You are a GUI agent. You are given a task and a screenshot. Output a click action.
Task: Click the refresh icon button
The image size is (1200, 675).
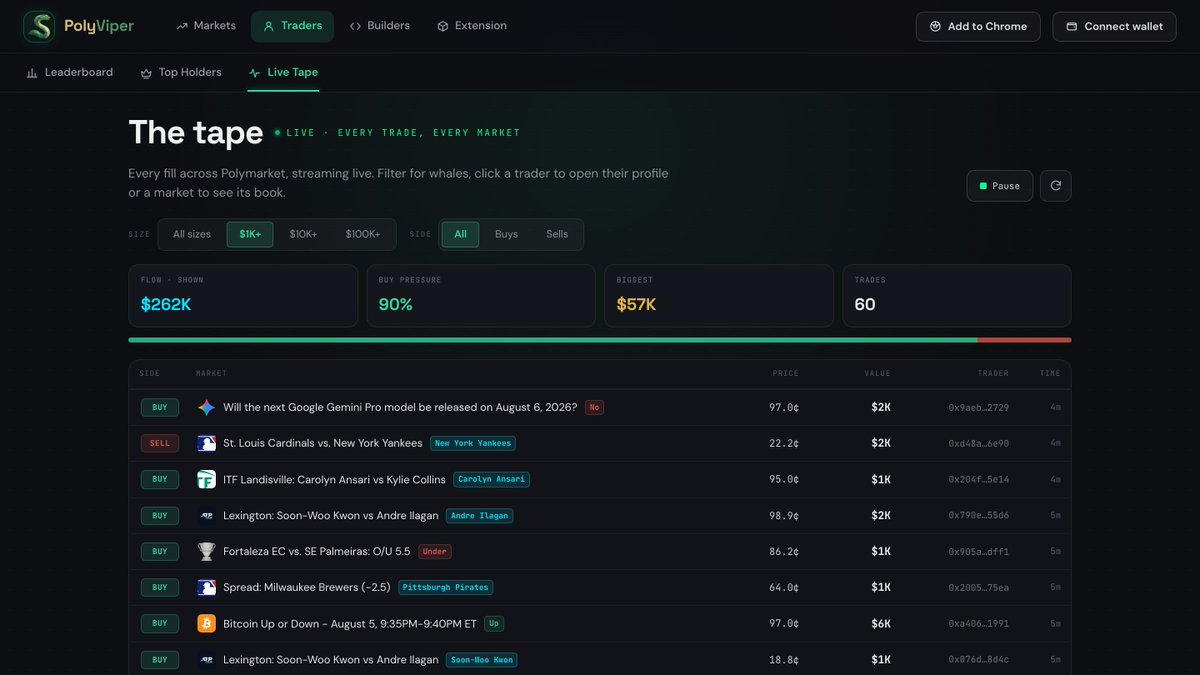(x=1056, y=186)
